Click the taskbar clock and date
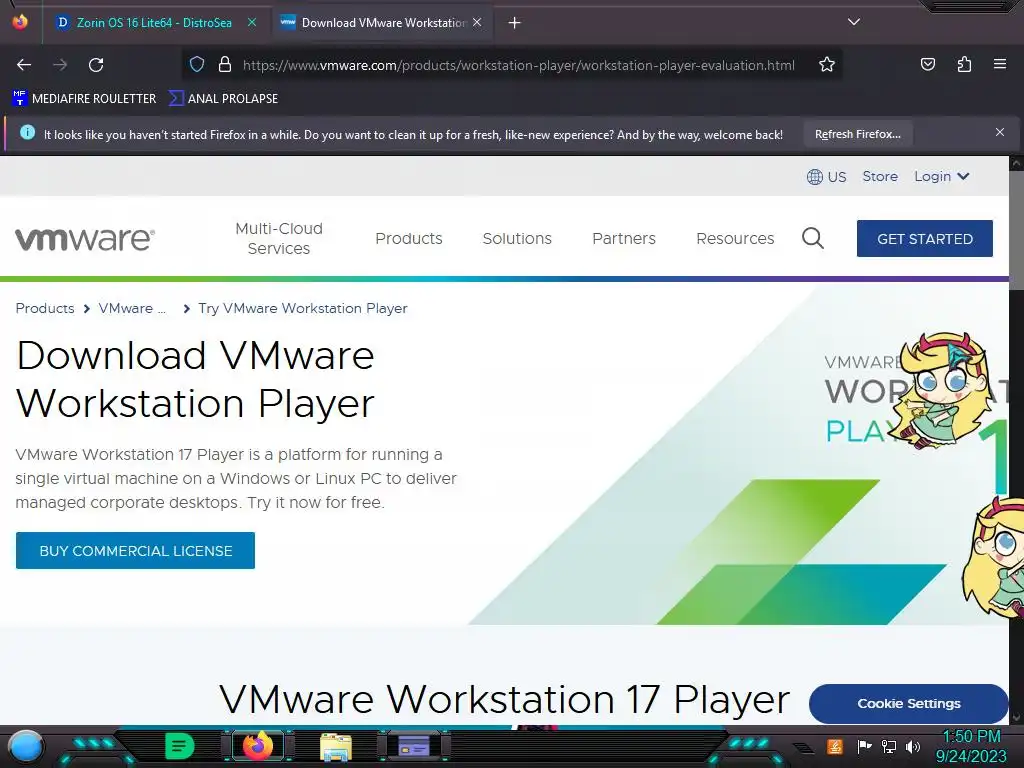The image size is (1024, 768). pyautogui.click(x=971, y=746)
